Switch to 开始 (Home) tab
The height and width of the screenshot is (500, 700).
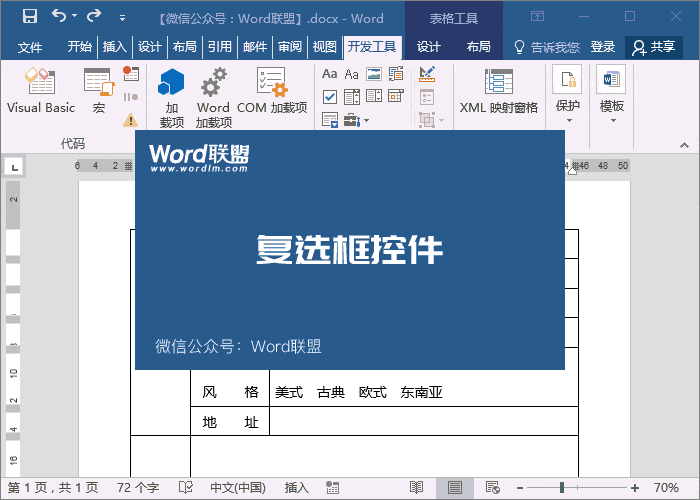(79, 47)
